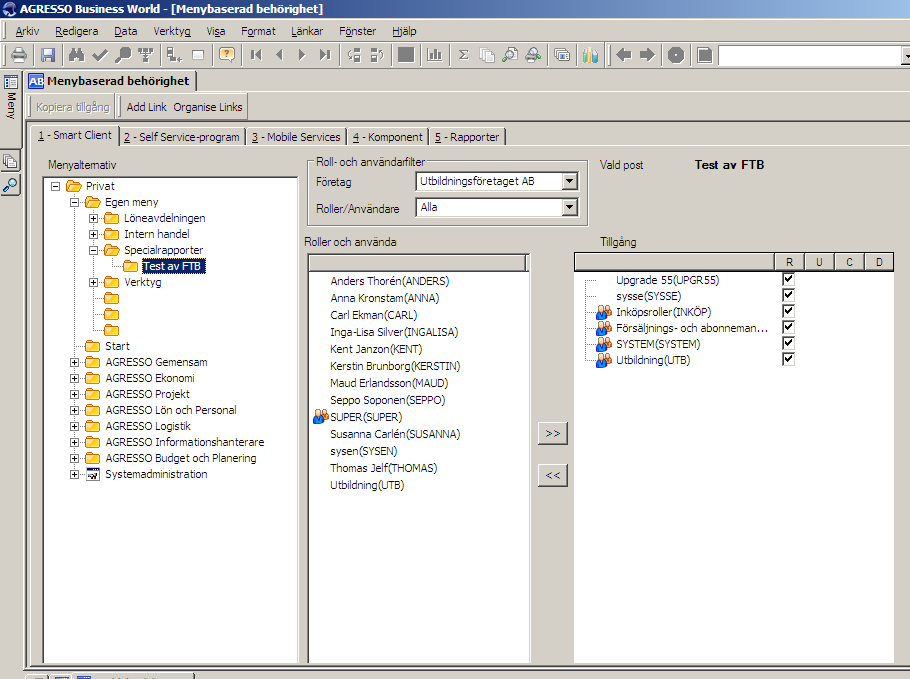This screenshot has height=679, width=910.
Task: Remove access with the << button
Action: 552,475
